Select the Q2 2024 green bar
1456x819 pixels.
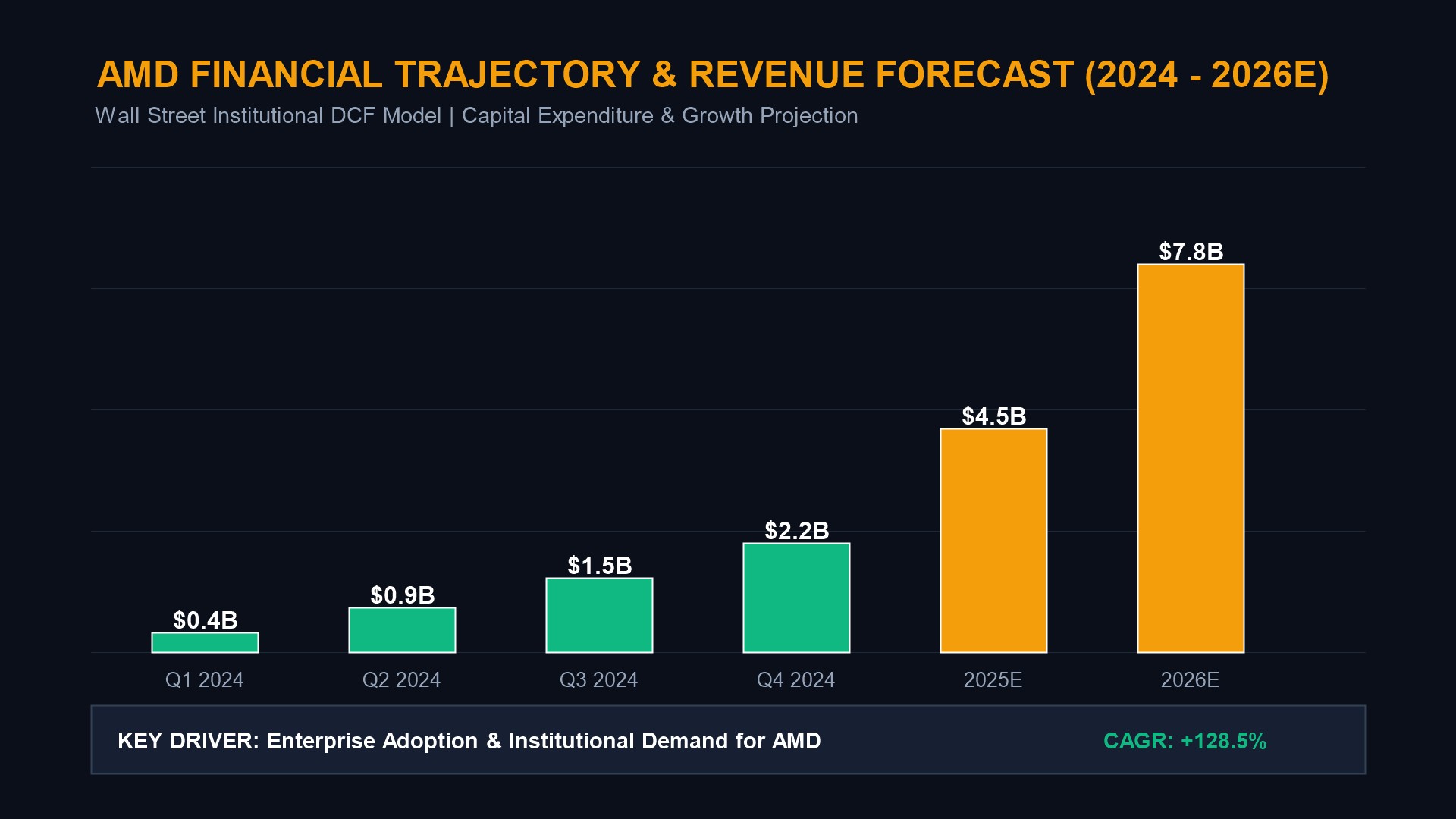click(402, 629)
